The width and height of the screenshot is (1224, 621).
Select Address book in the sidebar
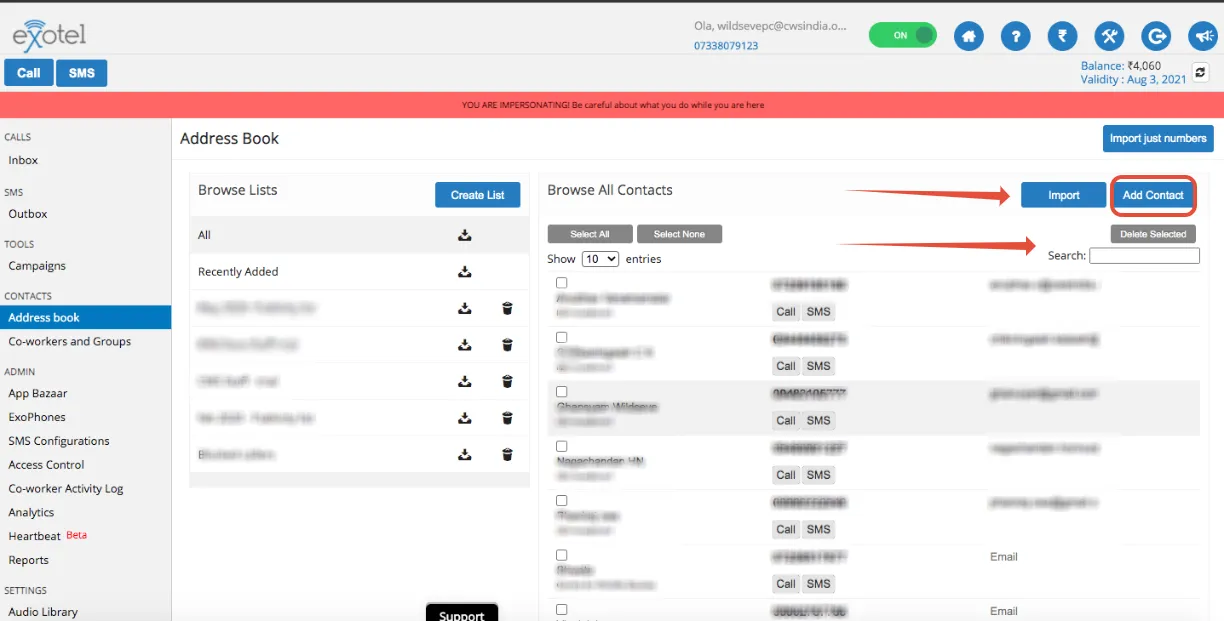85,317
